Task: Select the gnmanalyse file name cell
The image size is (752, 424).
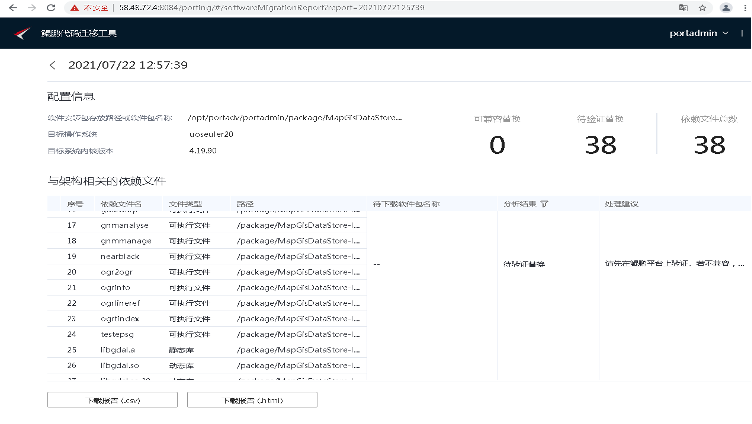Action: tap(125, 225)
